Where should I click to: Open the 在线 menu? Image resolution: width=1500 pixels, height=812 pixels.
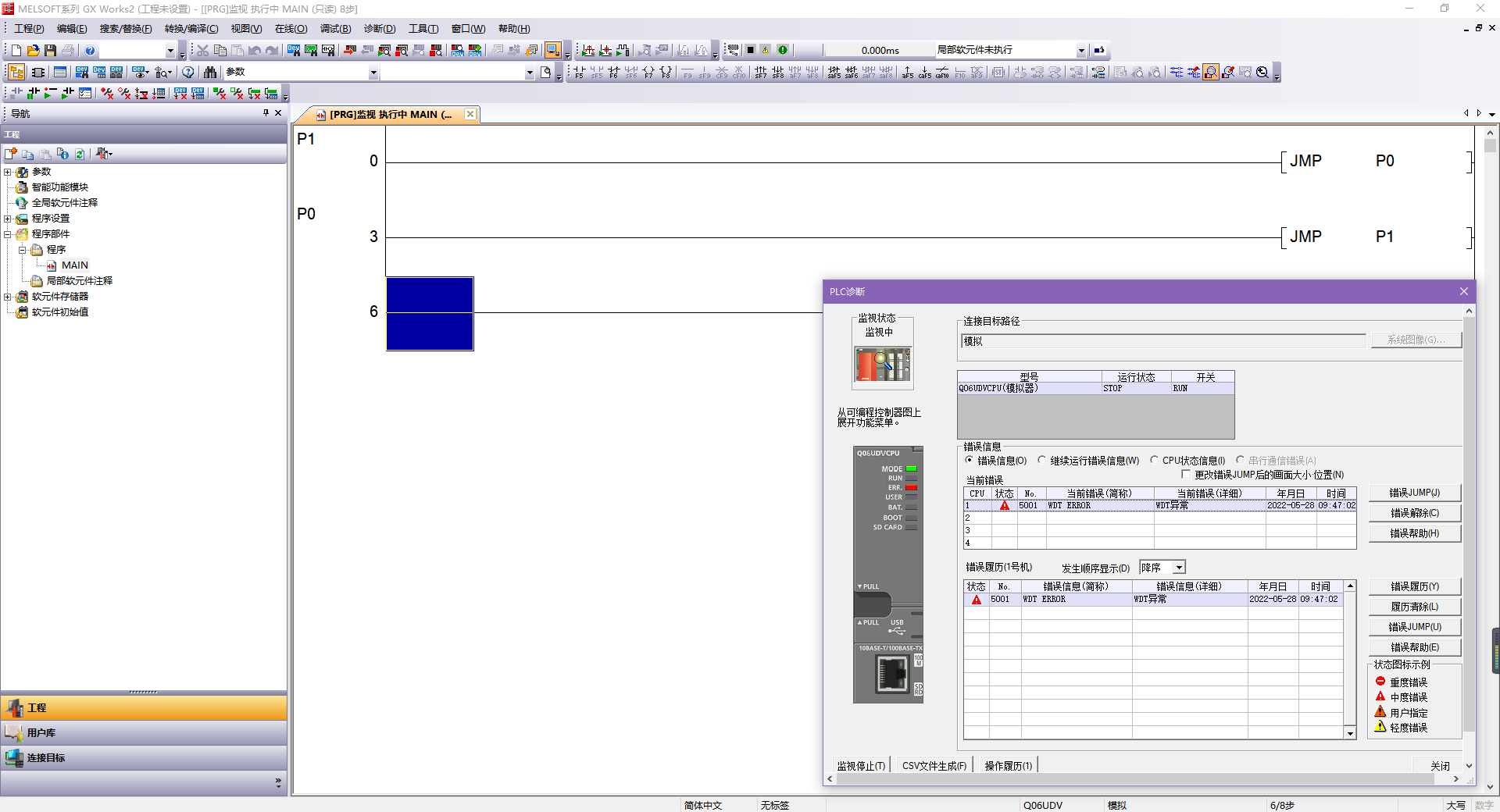(291, 29)
